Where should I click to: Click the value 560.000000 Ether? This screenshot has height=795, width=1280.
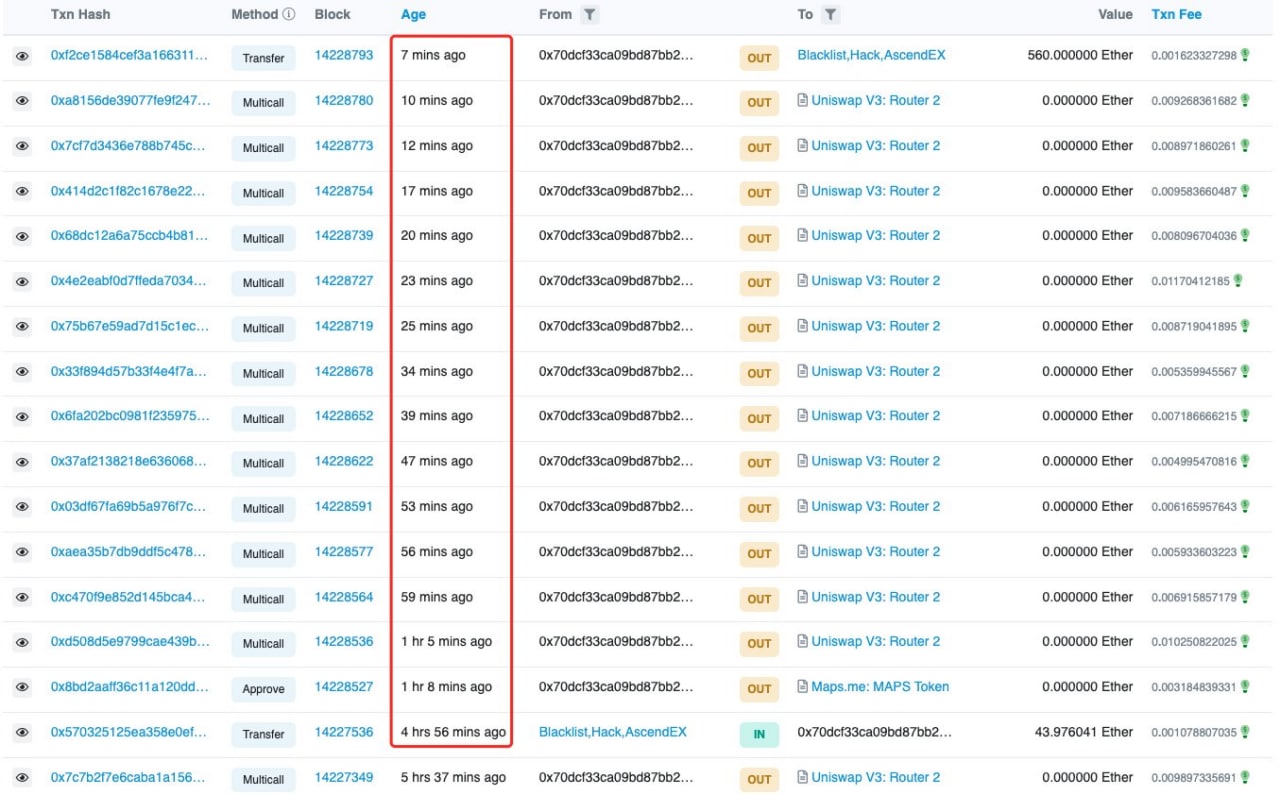click(1080, 55)
